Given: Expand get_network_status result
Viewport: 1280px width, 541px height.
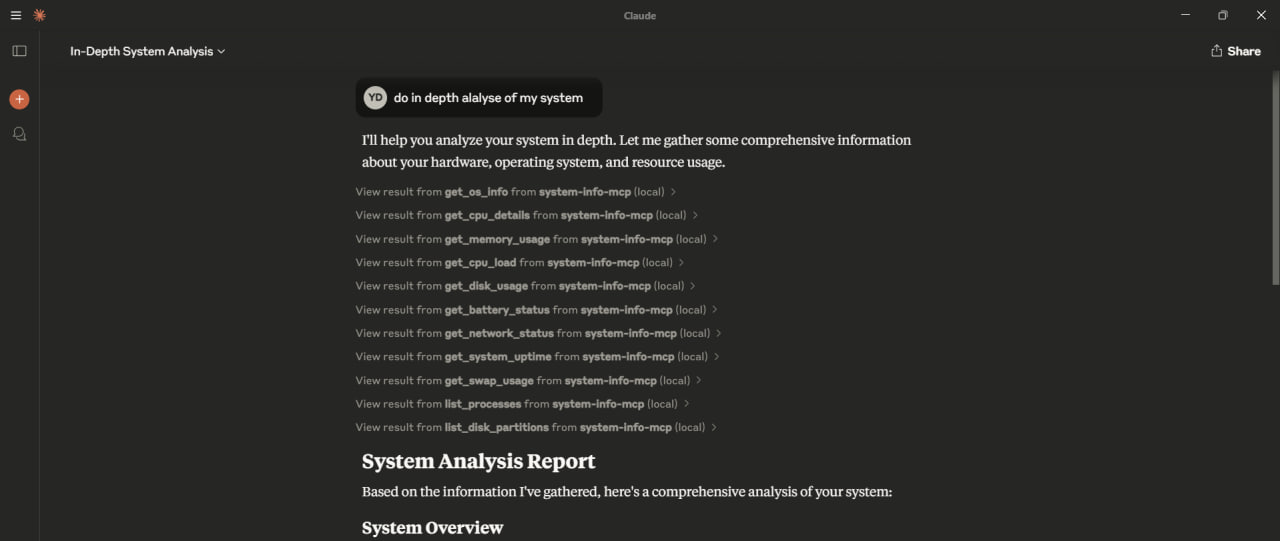Looking at the screenshot, I should pos(539,333).
